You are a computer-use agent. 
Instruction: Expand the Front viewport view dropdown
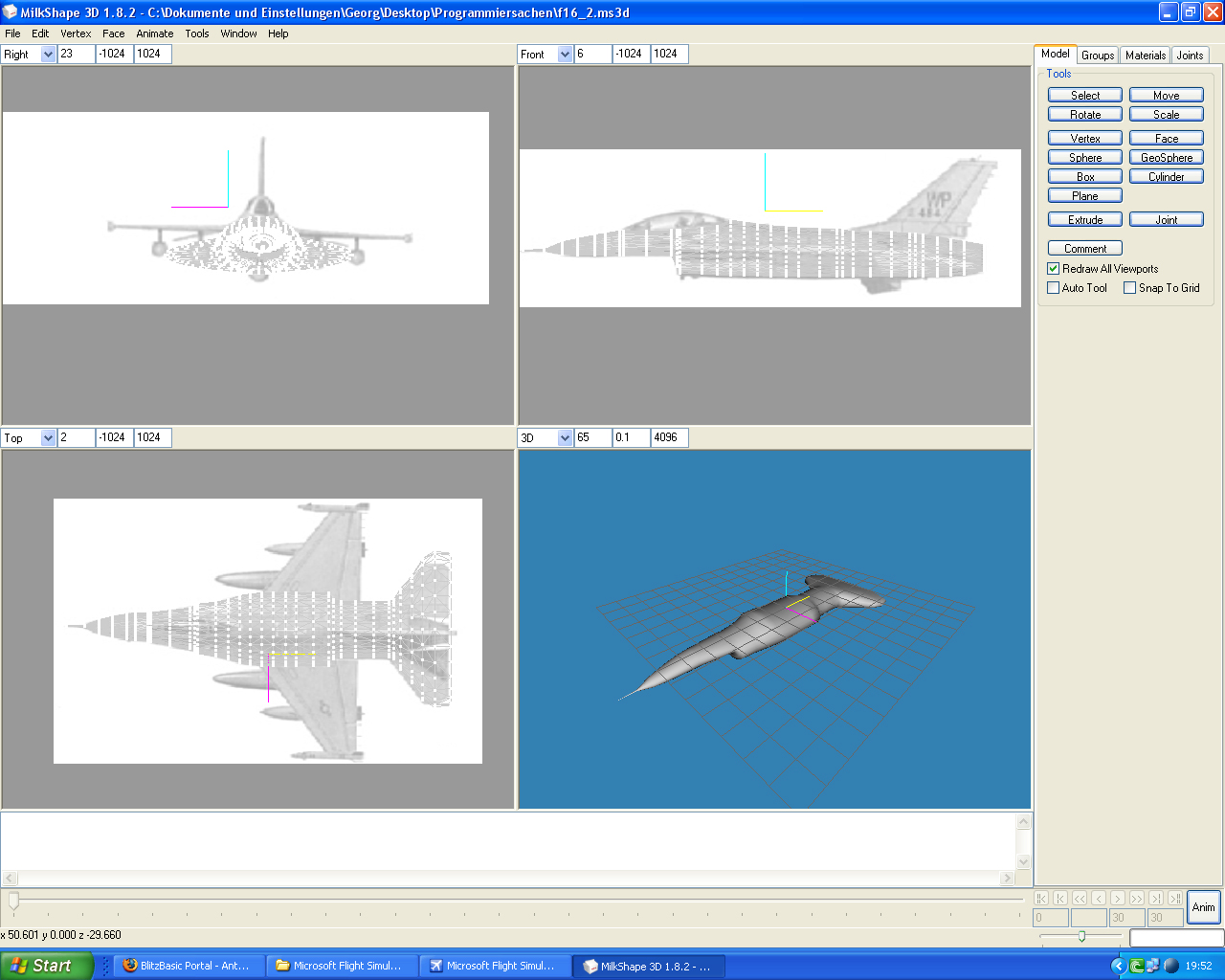pyautogui.click(x=565, y=55)
